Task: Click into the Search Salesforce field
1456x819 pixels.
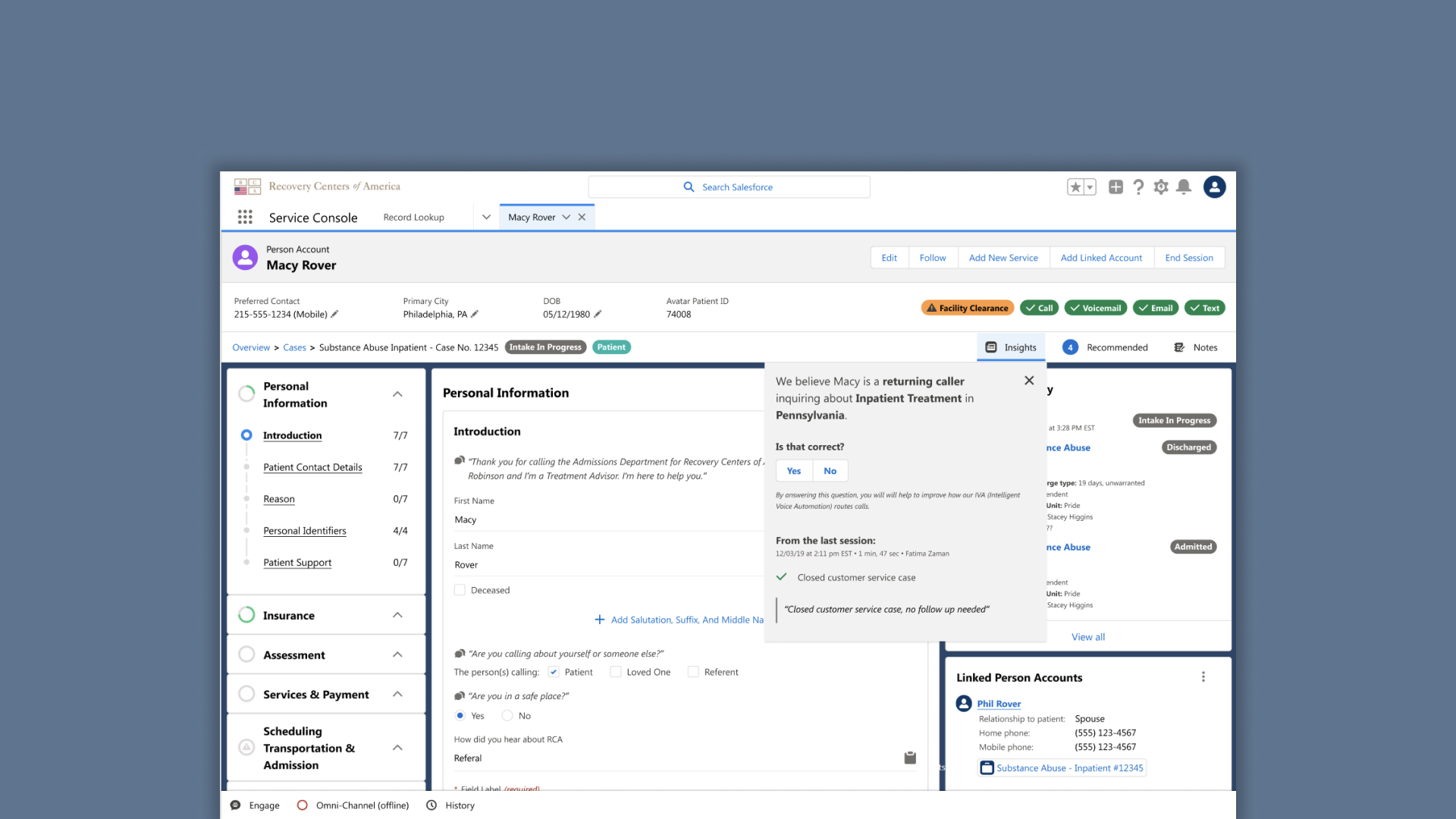Action: click(x=729, y=187)
